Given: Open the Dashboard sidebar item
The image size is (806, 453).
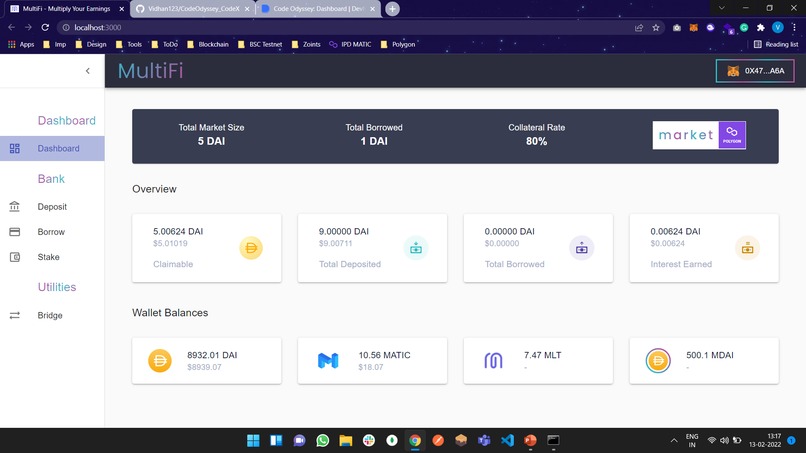Looking at the screenshot, I should click(52, 149).
